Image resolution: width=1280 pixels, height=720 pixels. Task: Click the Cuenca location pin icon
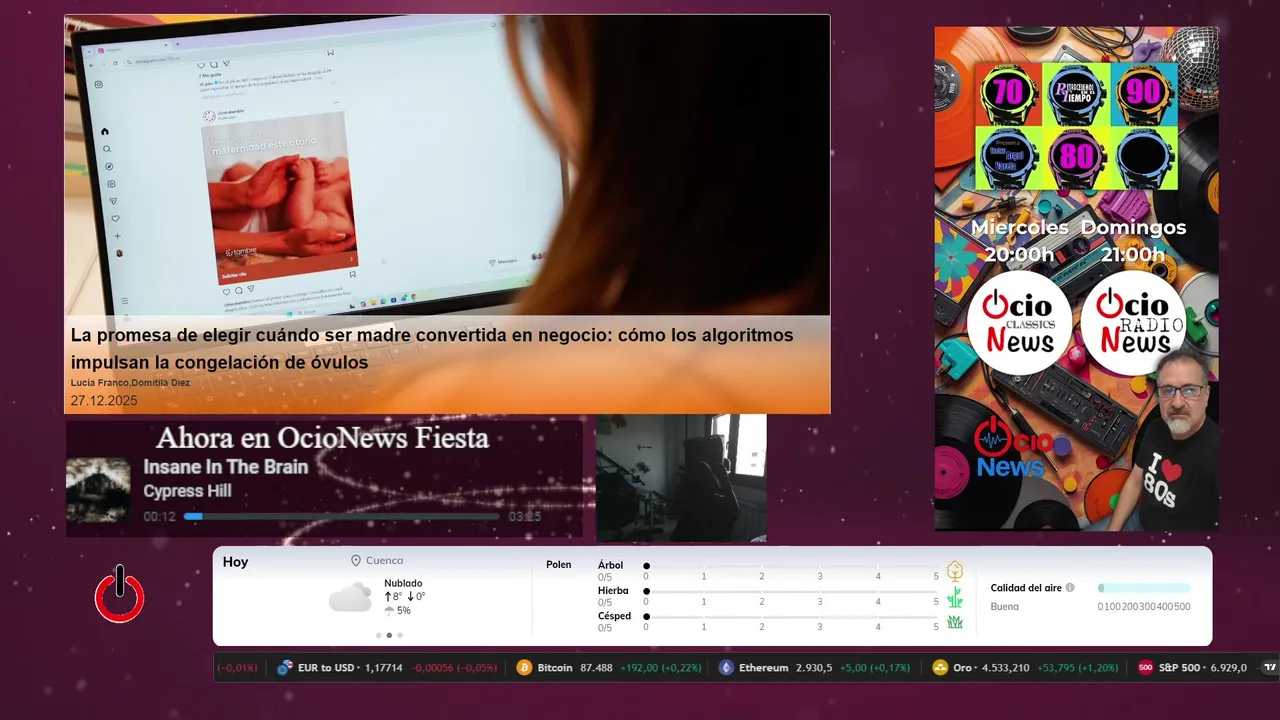coord(355,561)
